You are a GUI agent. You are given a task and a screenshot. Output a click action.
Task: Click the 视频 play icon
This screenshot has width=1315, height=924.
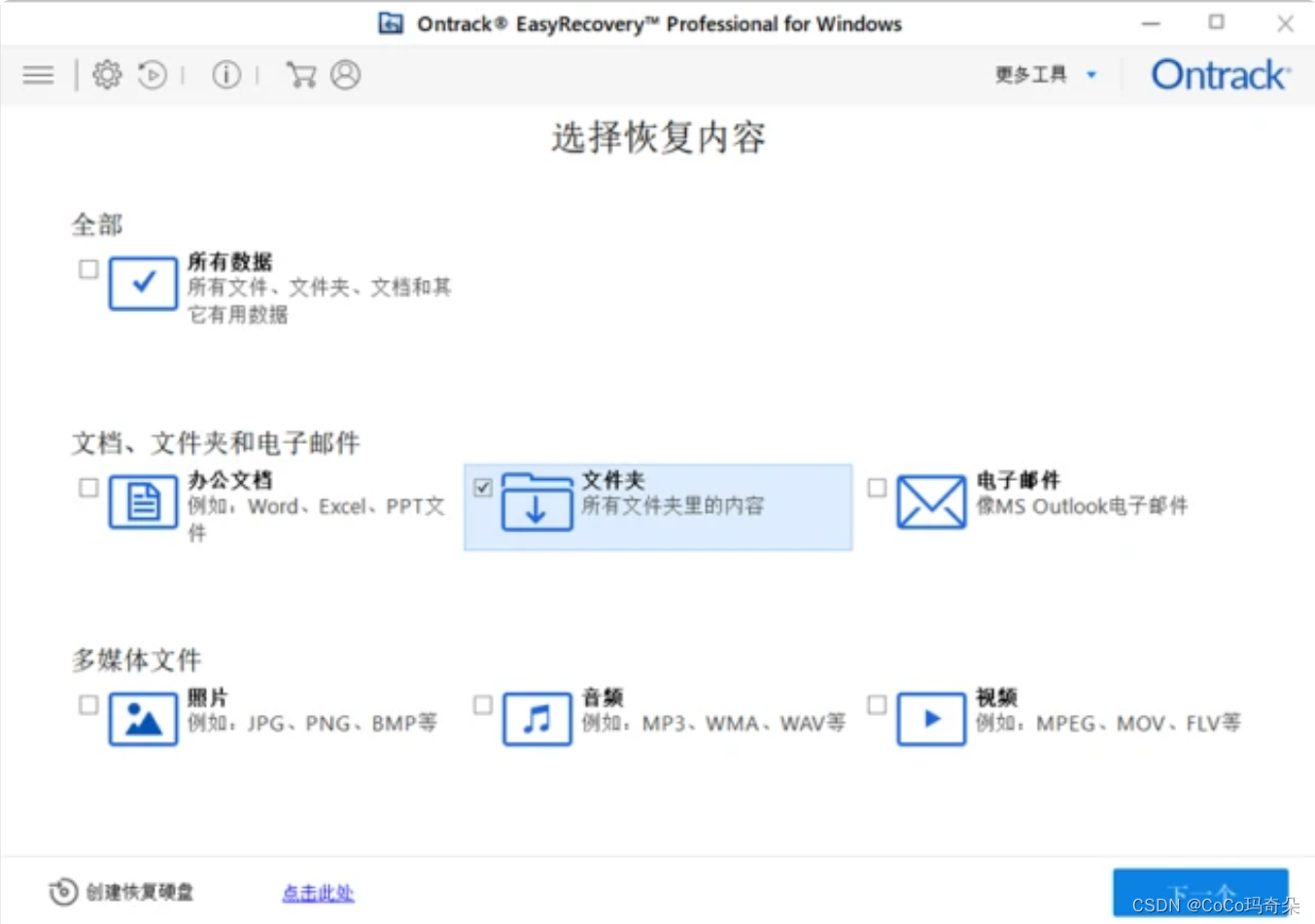931,719
